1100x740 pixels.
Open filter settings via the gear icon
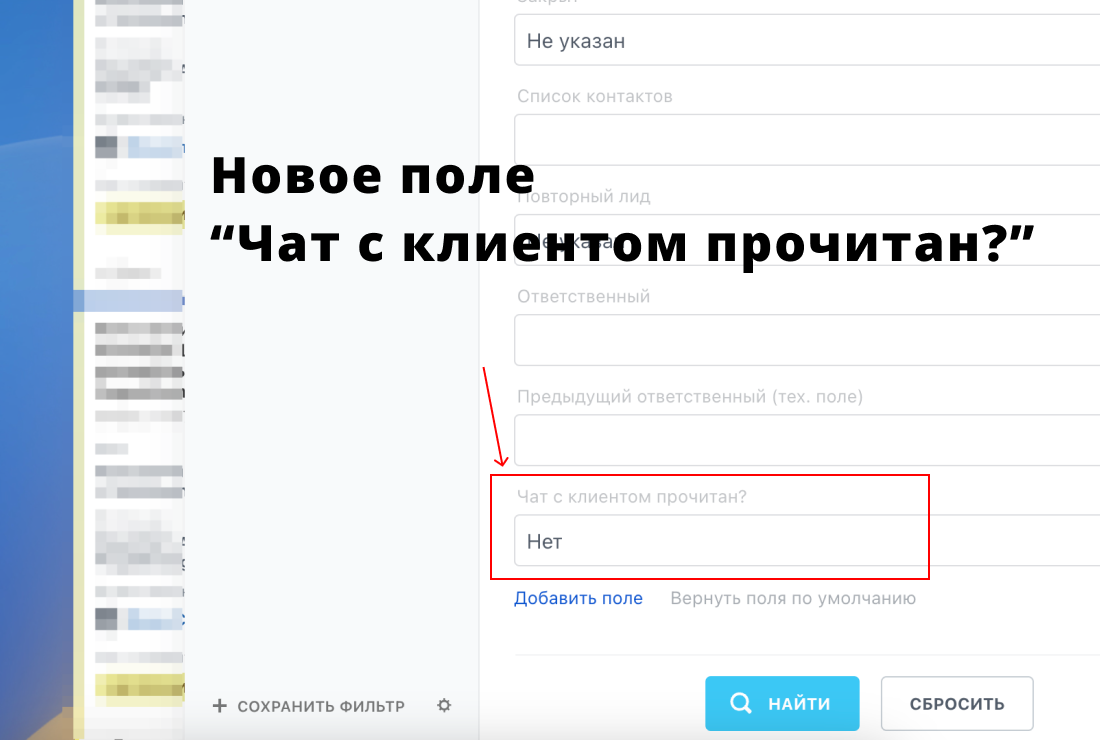(444, 706)
